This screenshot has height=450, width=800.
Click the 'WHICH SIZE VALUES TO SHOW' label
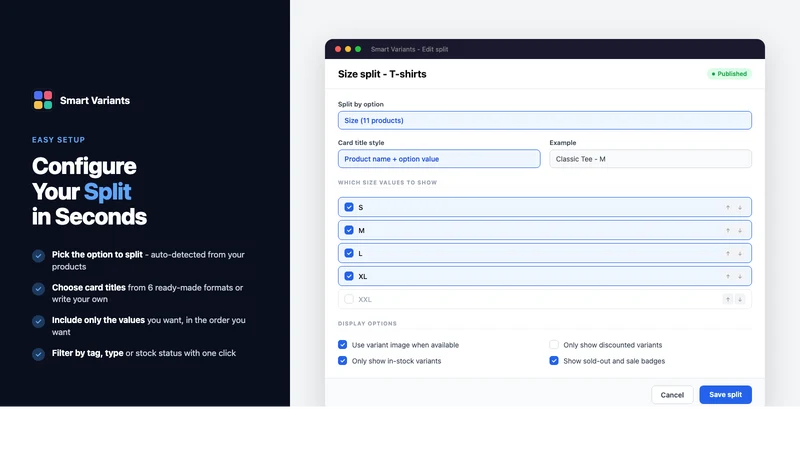pos(387,183)
